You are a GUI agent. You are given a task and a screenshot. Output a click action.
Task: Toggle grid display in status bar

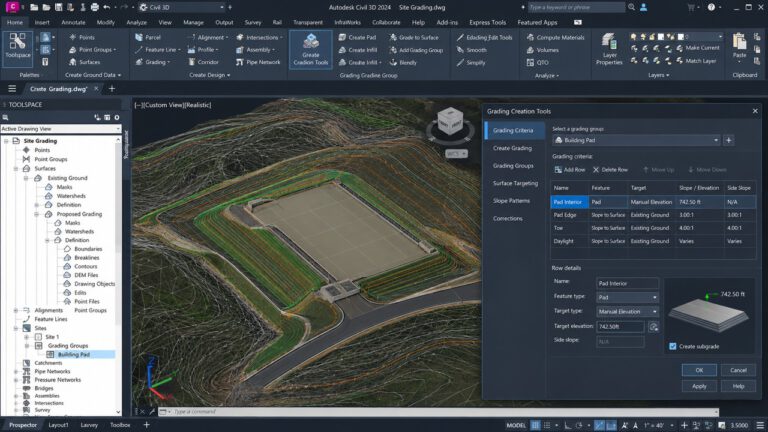535,425
